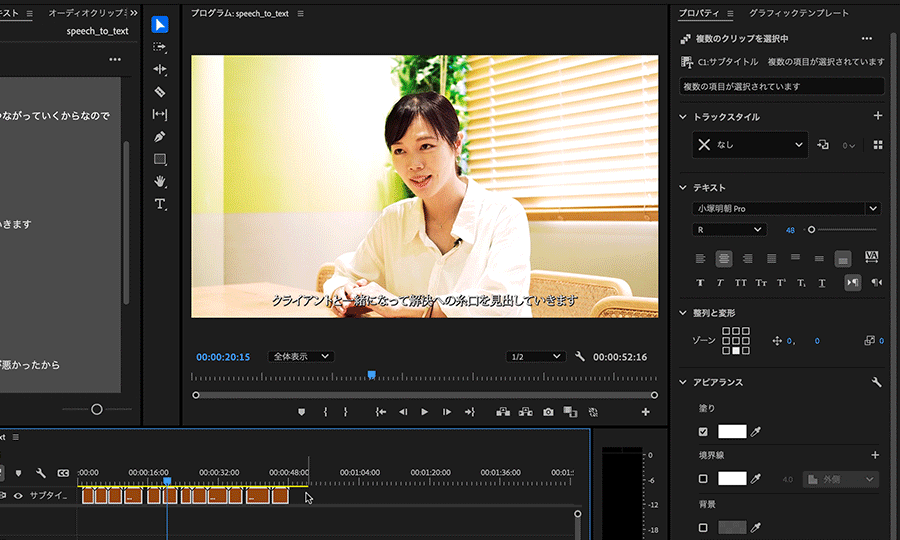The width and height of the screenshot is (900, 540).
Task: Select the Razor tool
Action: [x=160, y=92]
